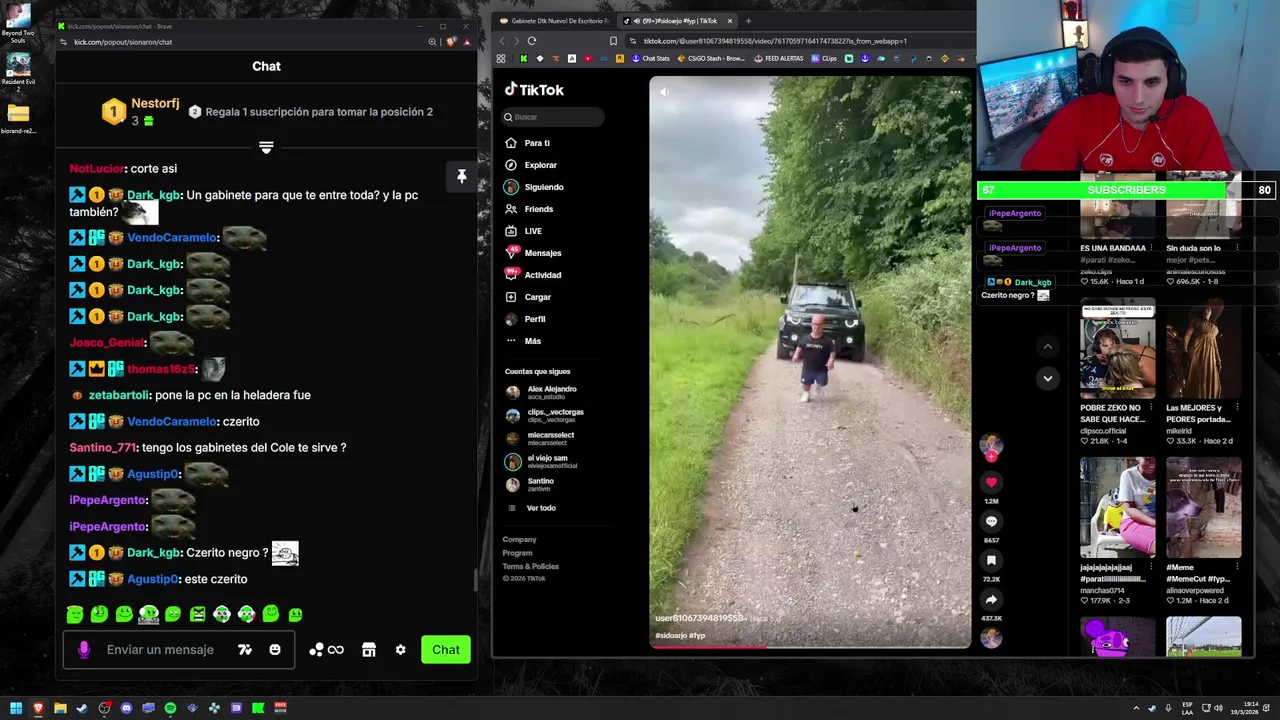Switch to the 'Gabinete Dtk Nuevo' browser tab
1280x720 pixels.
[555, 20]
